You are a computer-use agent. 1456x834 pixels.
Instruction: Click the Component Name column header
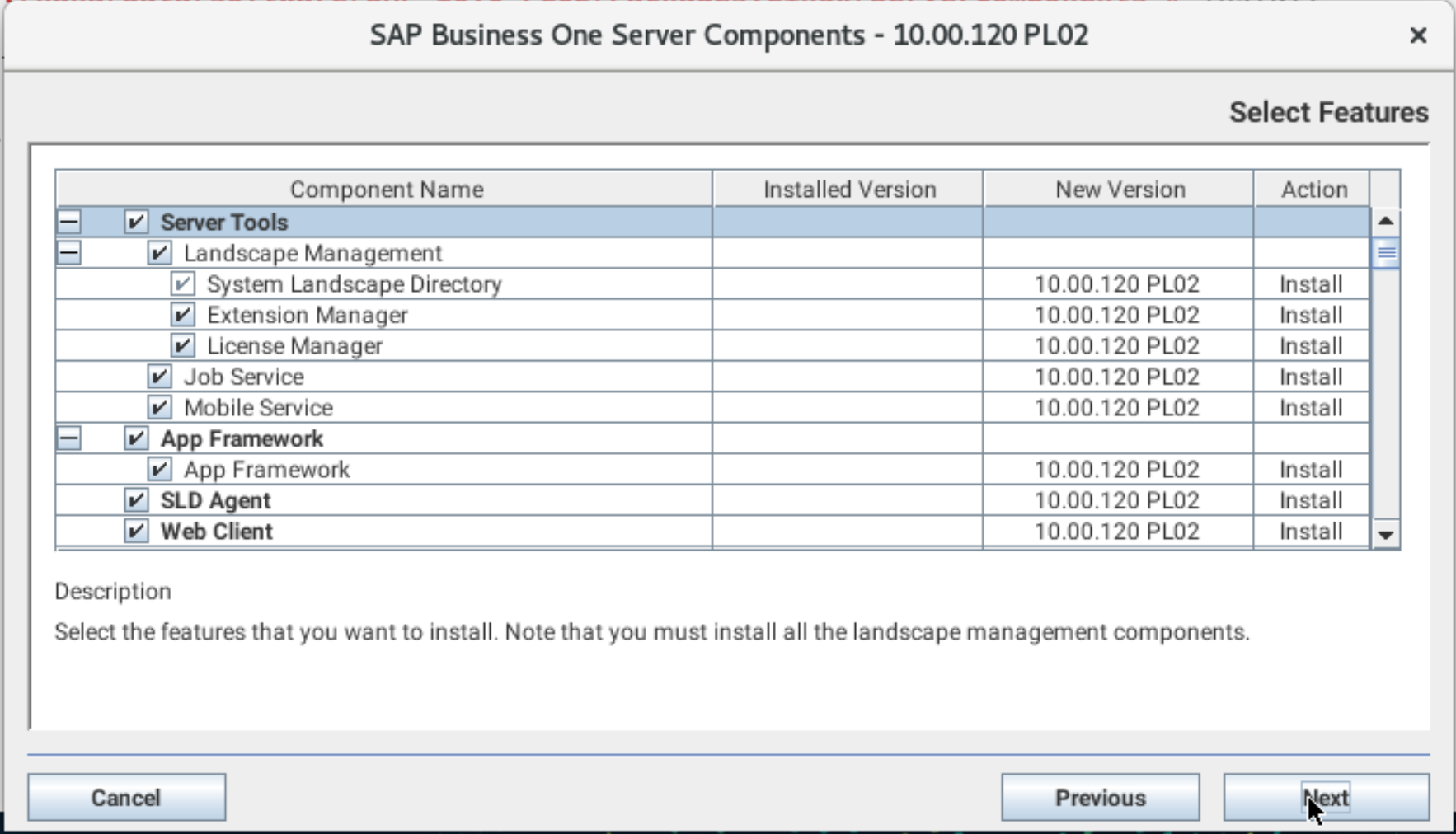pos(384,189)
